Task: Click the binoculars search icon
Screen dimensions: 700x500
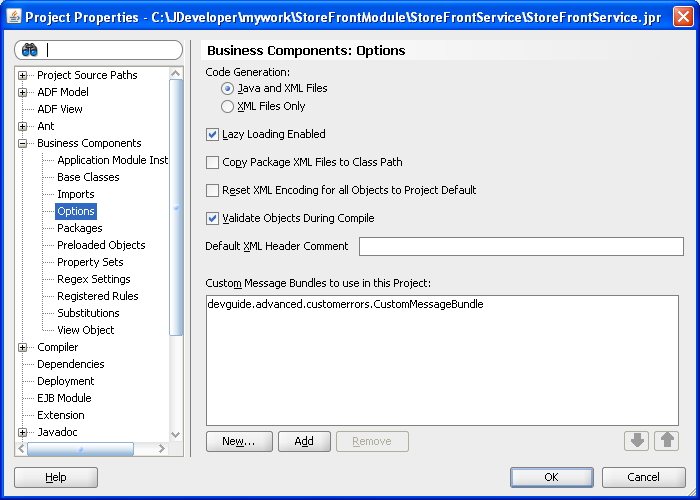Action: pos(29,50)
